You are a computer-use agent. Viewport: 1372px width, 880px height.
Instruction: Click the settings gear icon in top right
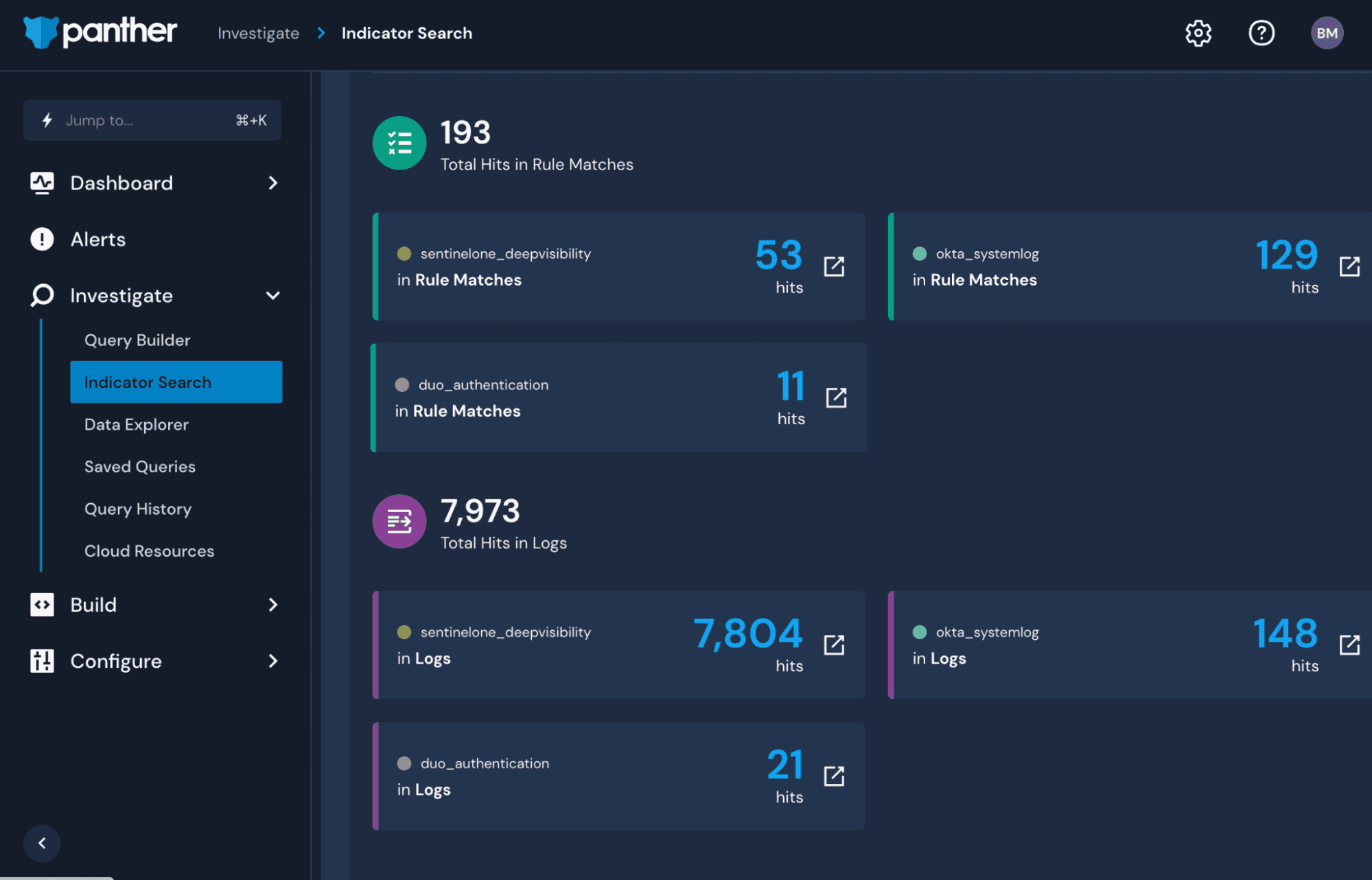[1198, 32]
